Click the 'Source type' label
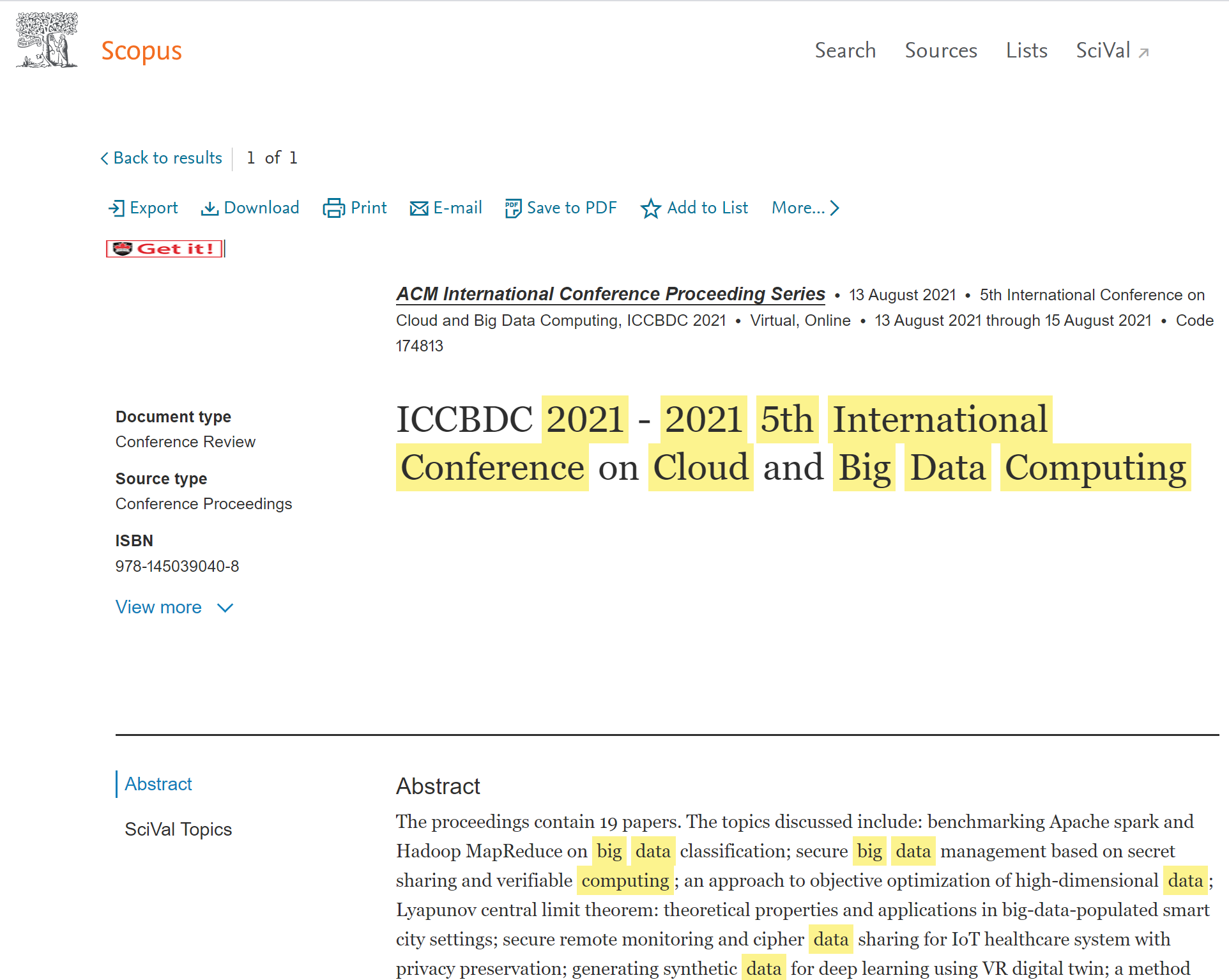This screenshot has width=1229, height=980. coord(162,479)
